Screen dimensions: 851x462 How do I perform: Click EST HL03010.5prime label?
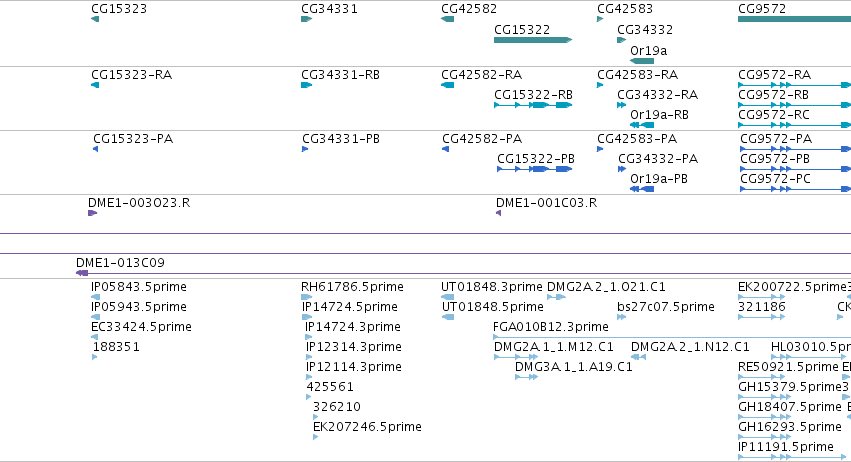pos(811,347)
